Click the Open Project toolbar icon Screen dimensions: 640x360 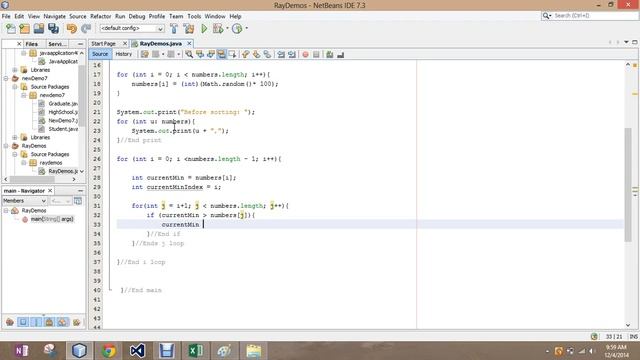point(39,29)
